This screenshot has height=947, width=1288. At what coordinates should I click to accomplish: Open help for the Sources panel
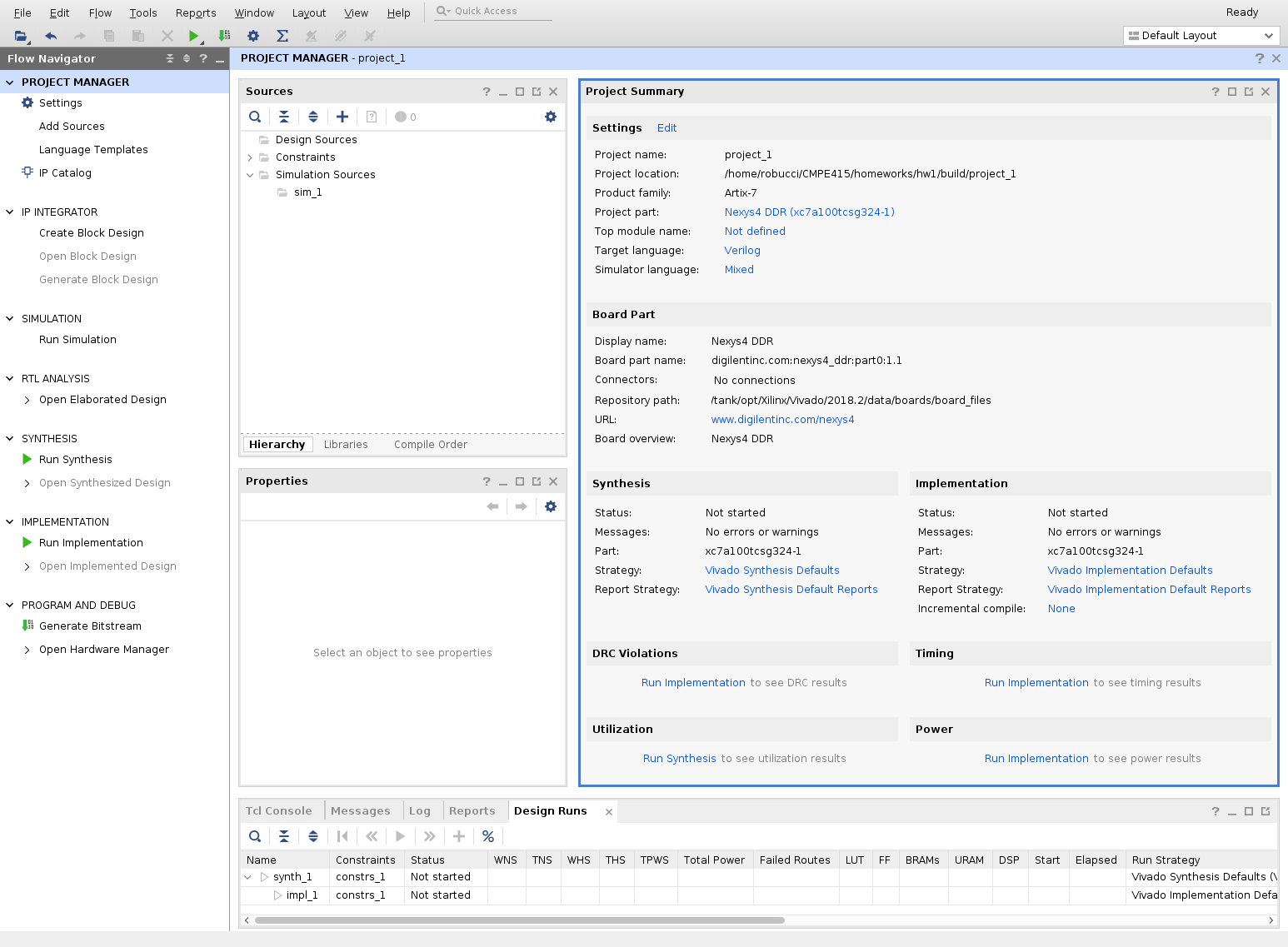[487, 92]
